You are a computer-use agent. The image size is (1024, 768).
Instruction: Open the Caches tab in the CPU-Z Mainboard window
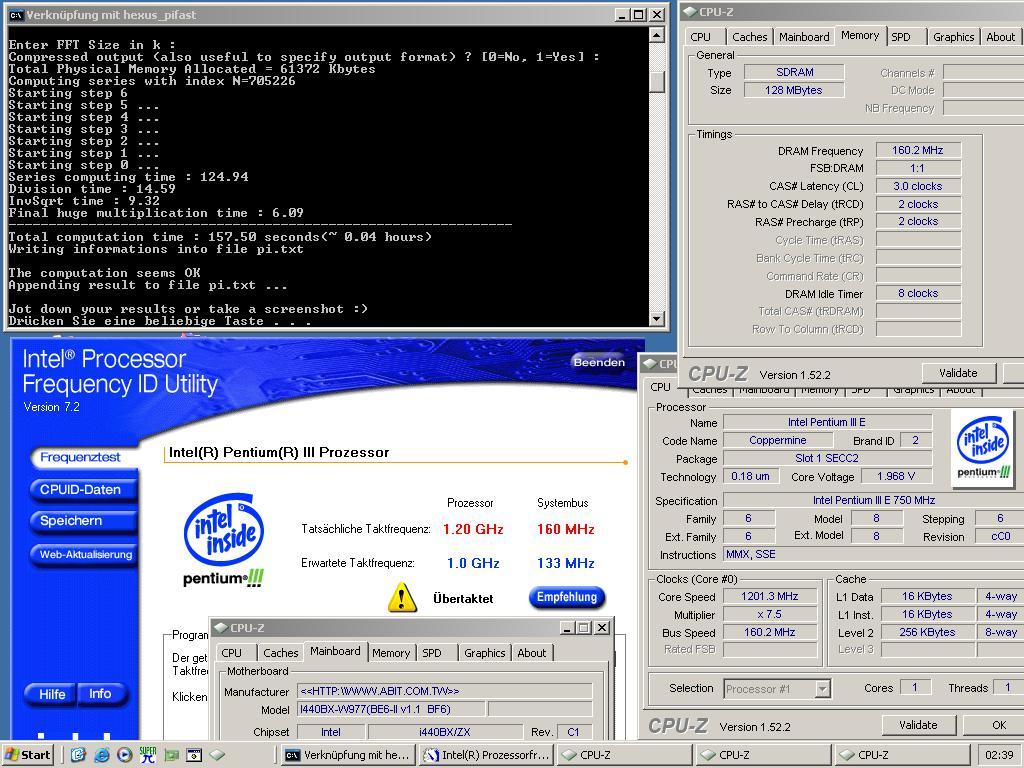281,653
